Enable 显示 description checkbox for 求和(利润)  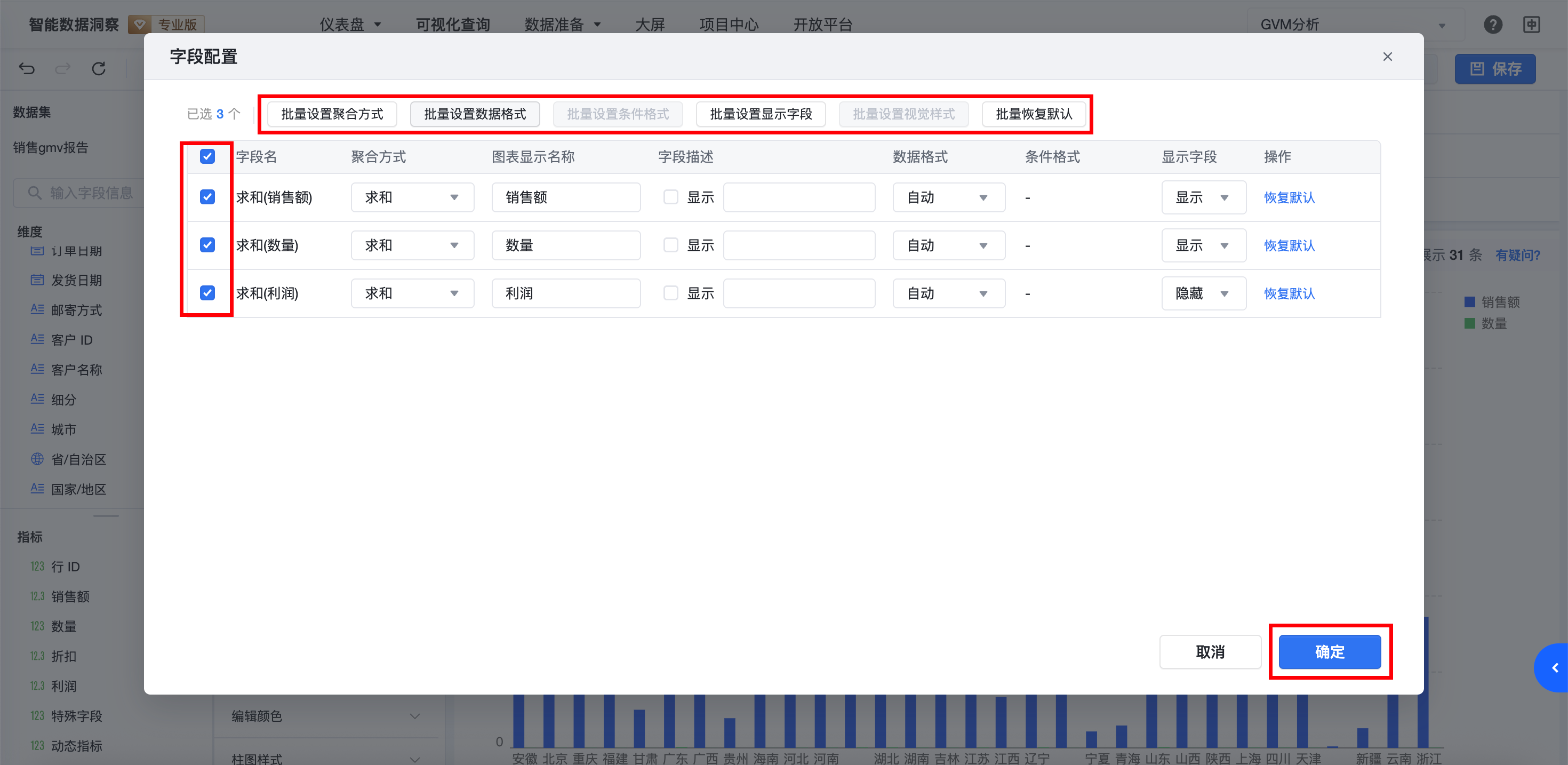pyautogui.click(x=670, y=293)
